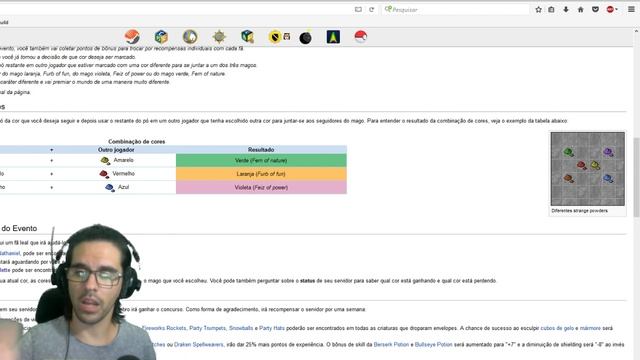Screen dimensions: 640x360
Task: Open the Party Hats link
Action: (272, 328)
